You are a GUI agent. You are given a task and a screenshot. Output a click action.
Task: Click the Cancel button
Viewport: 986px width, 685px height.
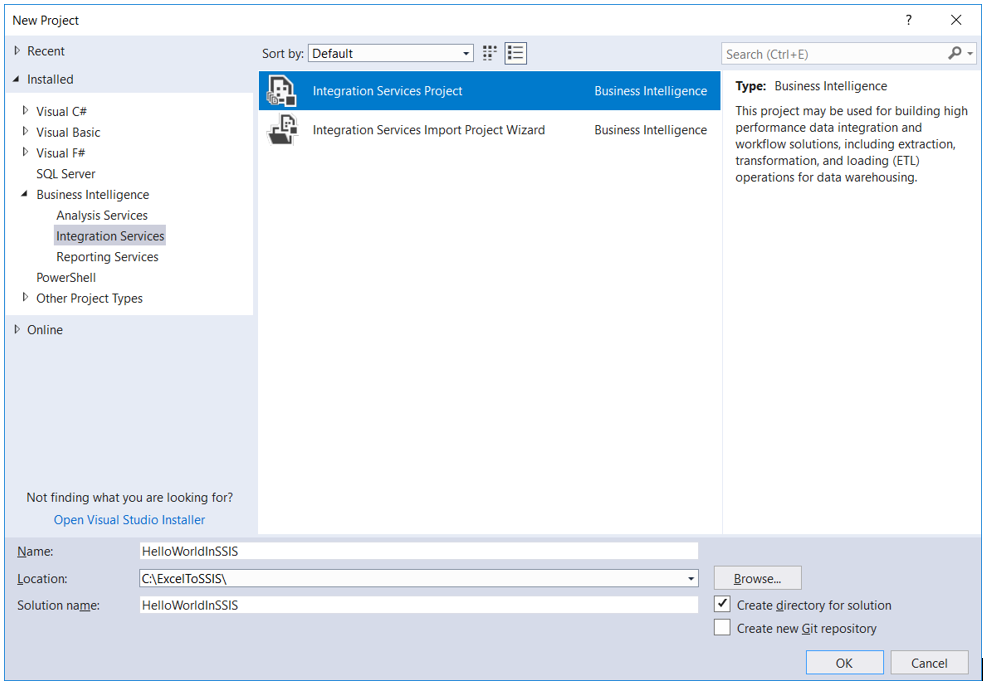[x=929, y=663]
